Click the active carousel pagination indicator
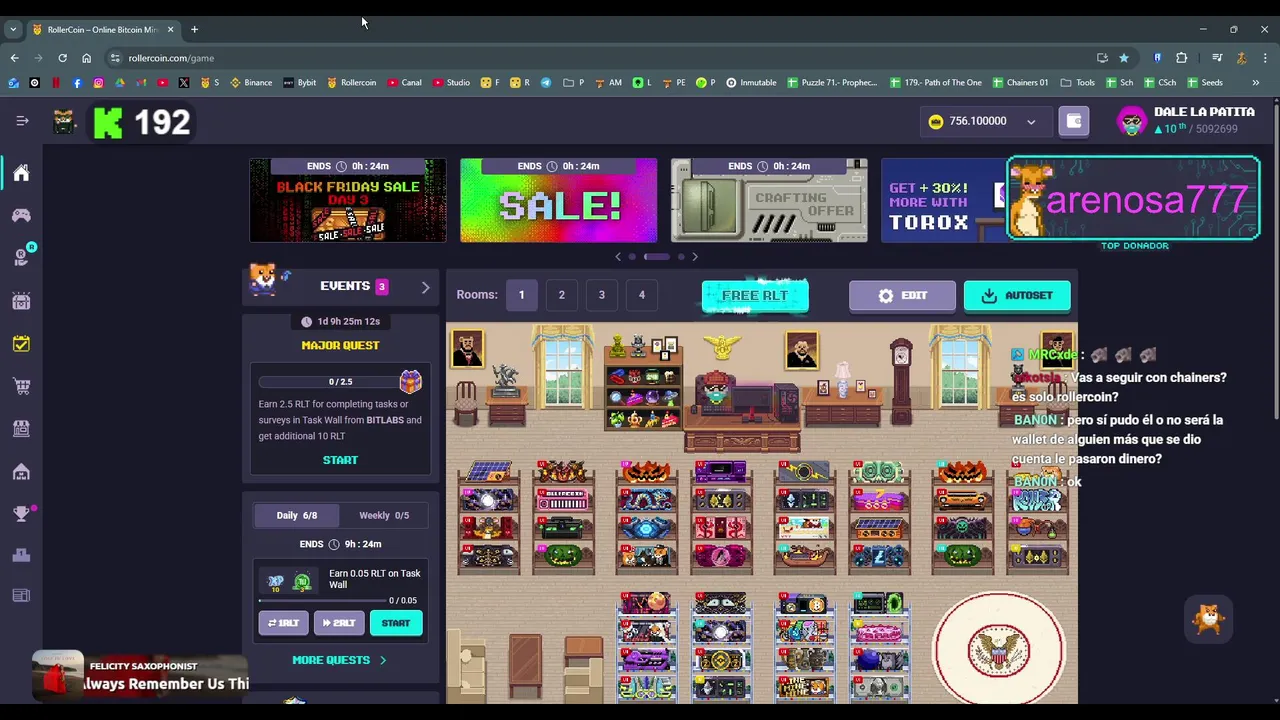 tap(657, 257)
